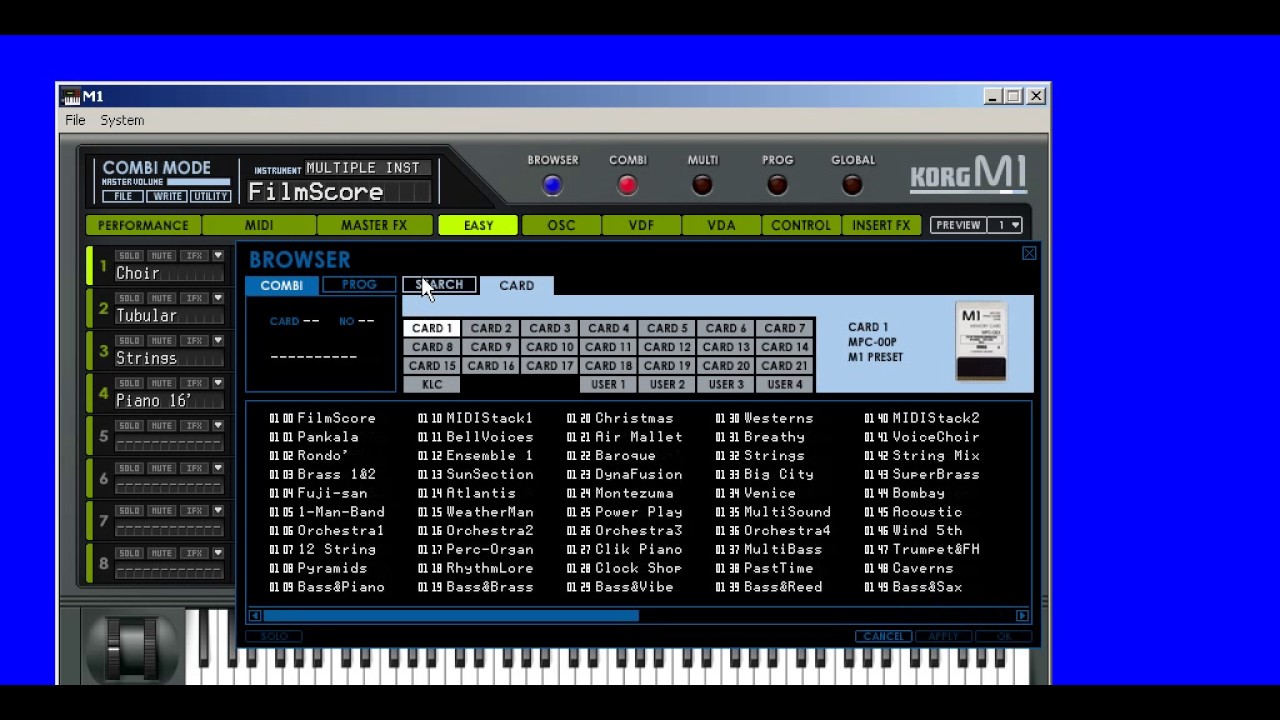
Task: Select the KLC bank button
Action: click(432, 385)
